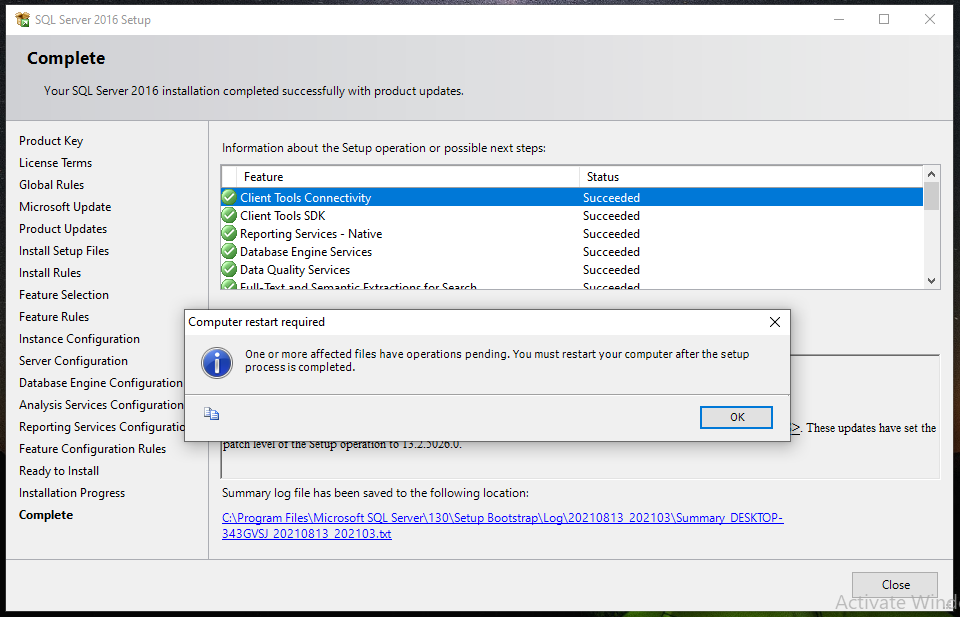Click the feature list scrollbar thumb

pos(931,196)
